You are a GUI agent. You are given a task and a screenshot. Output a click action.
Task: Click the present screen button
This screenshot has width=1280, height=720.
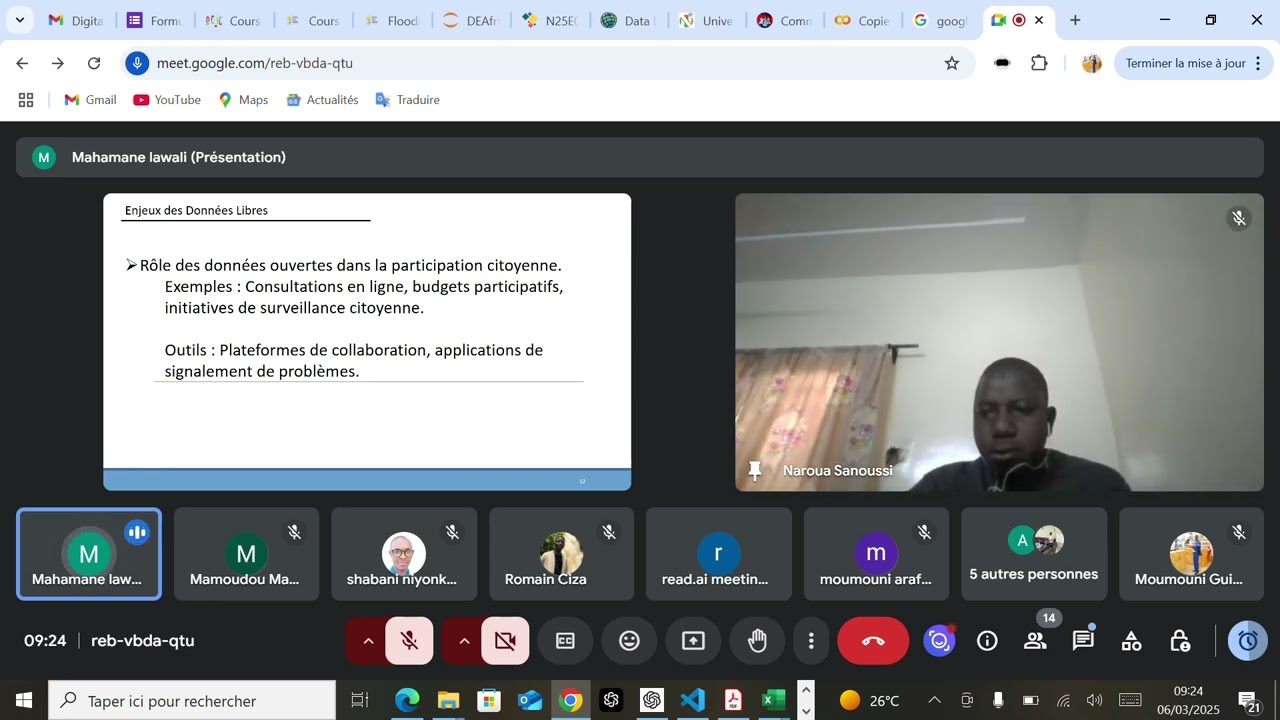(693, 641)
